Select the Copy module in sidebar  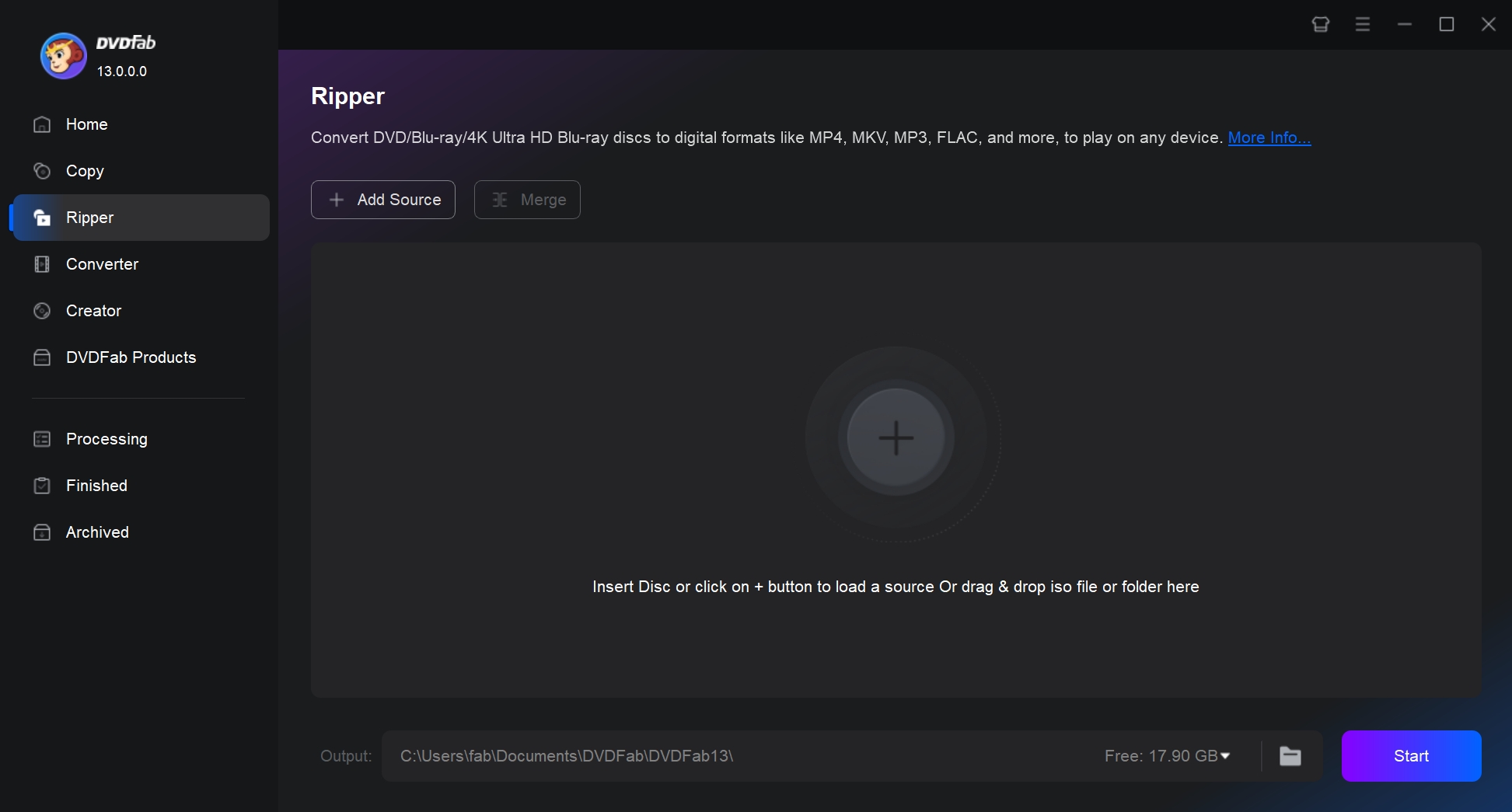point(83,171)
